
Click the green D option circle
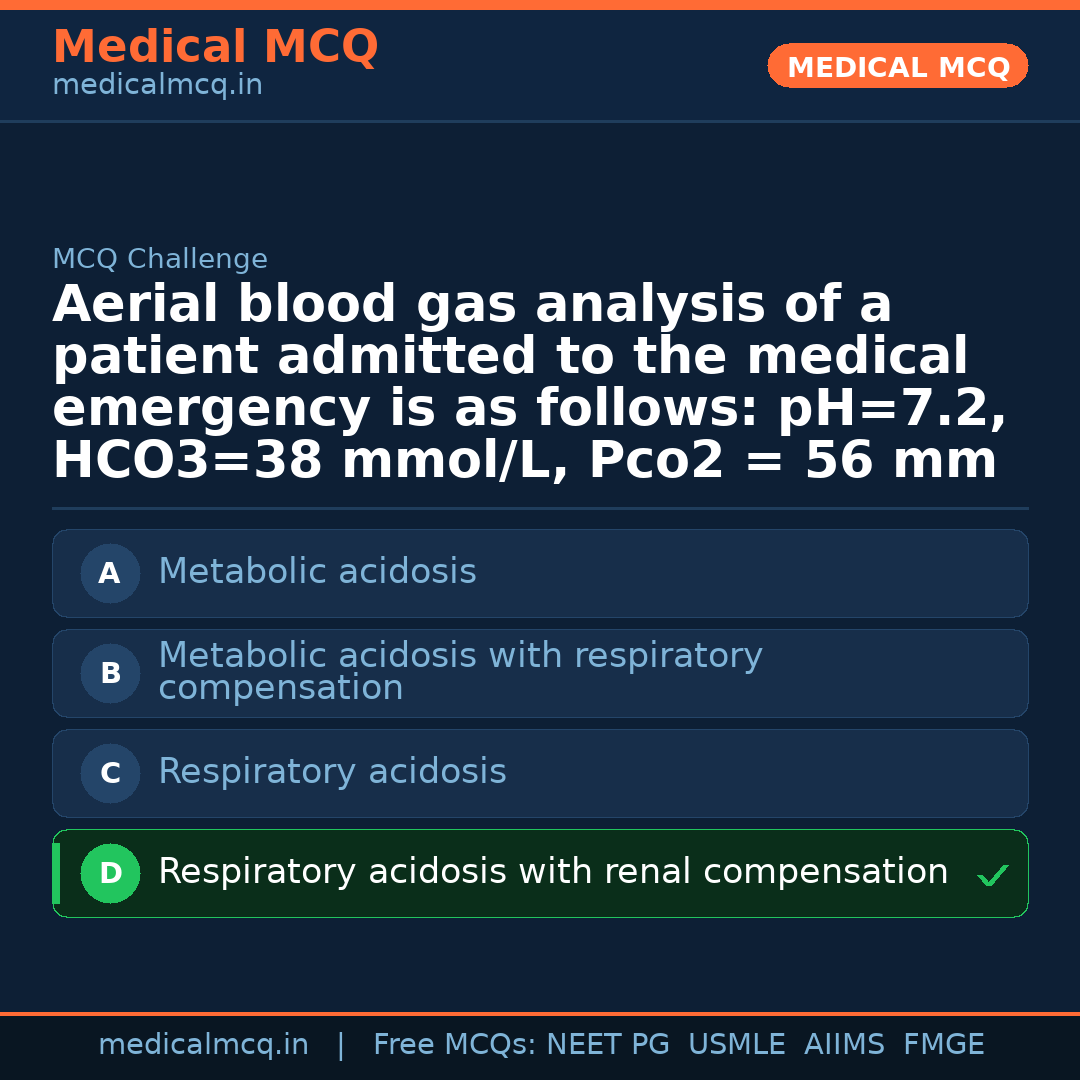(x=110, y=874)
